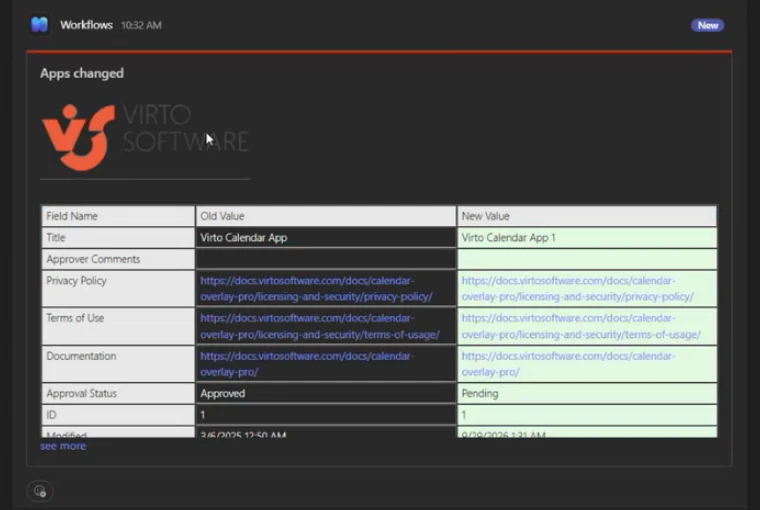Click the New Value column header
Screen dimensions: 760x510
point(587,216)
